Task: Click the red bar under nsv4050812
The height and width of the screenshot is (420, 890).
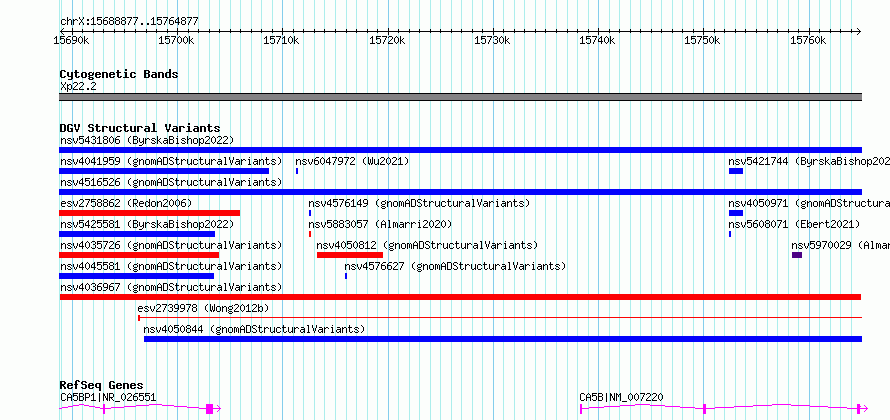Action: 350,255
